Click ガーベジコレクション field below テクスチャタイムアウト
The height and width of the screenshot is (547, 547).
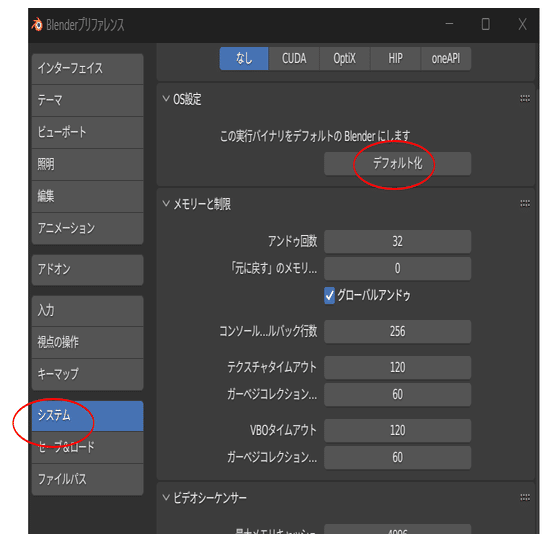(x=397, y=395)
